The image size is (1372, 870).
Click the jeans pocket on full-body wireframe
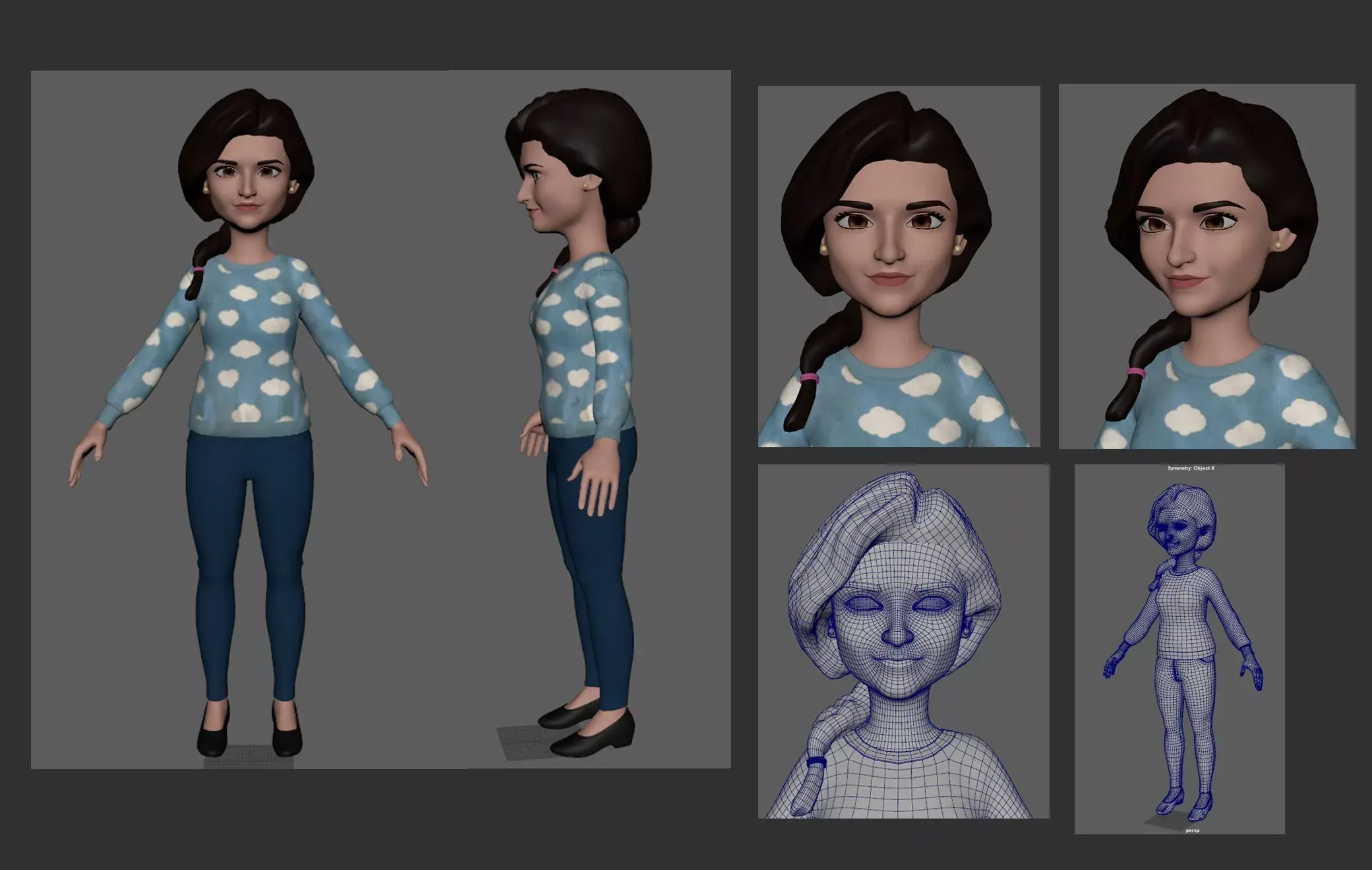[x=1207, y=660]
